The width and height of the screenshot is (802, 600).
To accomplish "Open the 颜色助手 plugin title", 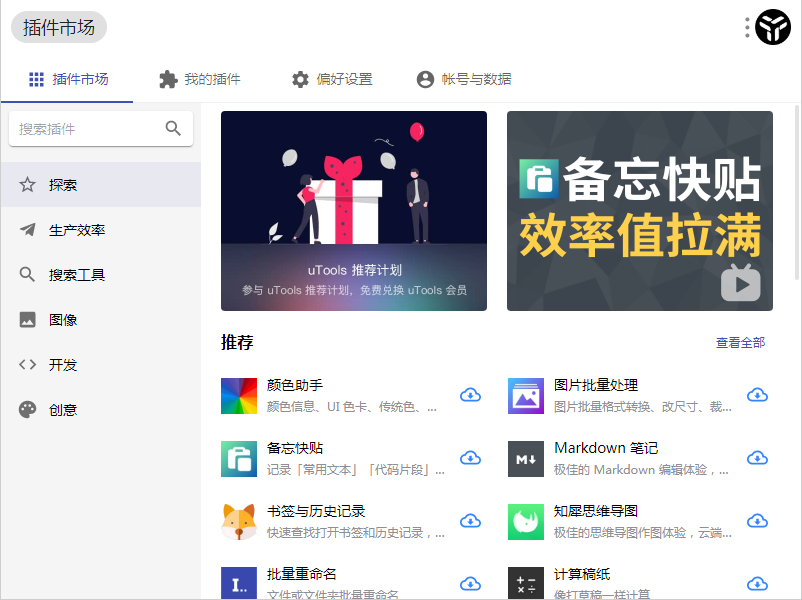I will tap(295, 385).
